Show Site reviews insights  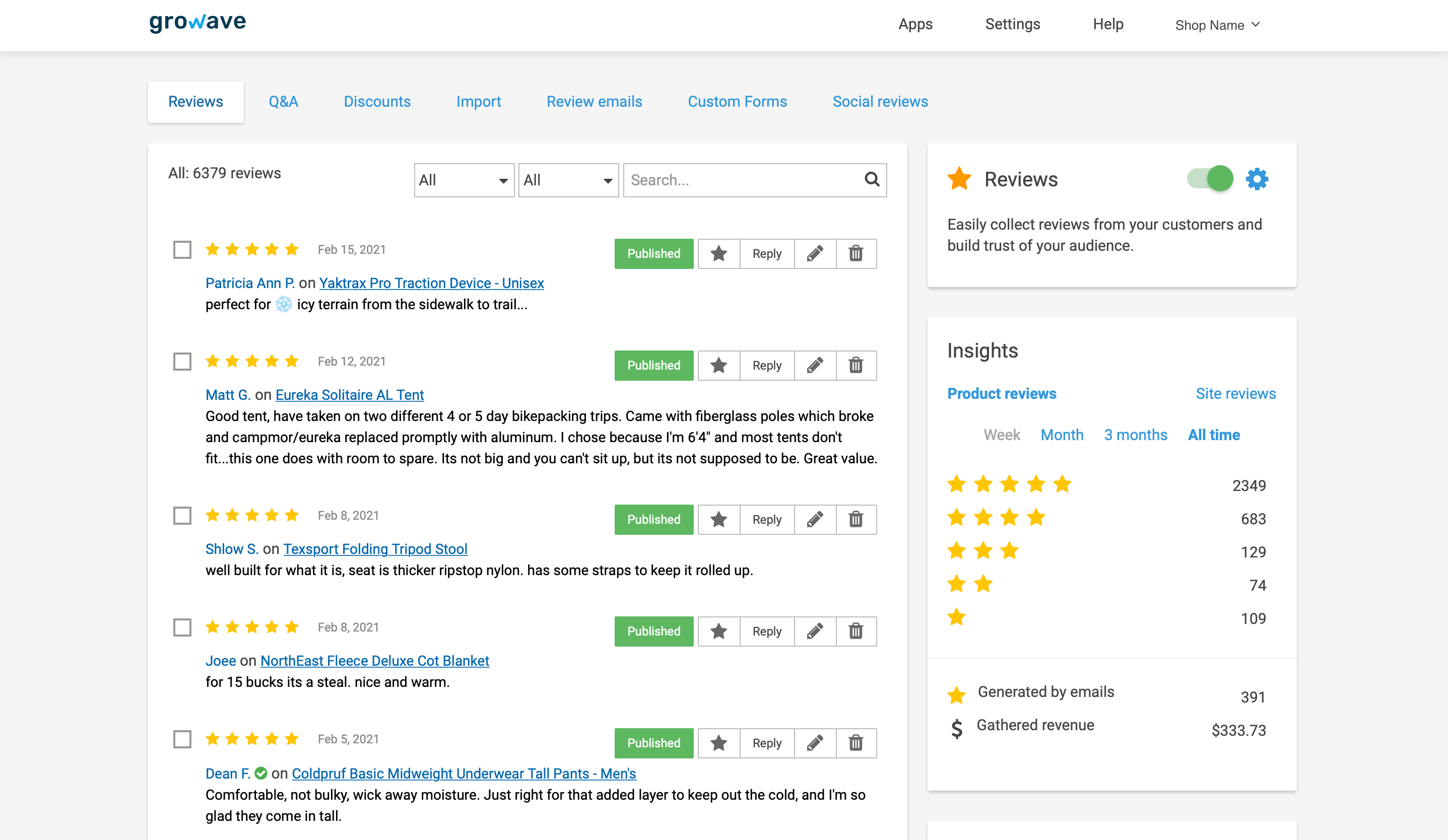tap(1235, 393)
